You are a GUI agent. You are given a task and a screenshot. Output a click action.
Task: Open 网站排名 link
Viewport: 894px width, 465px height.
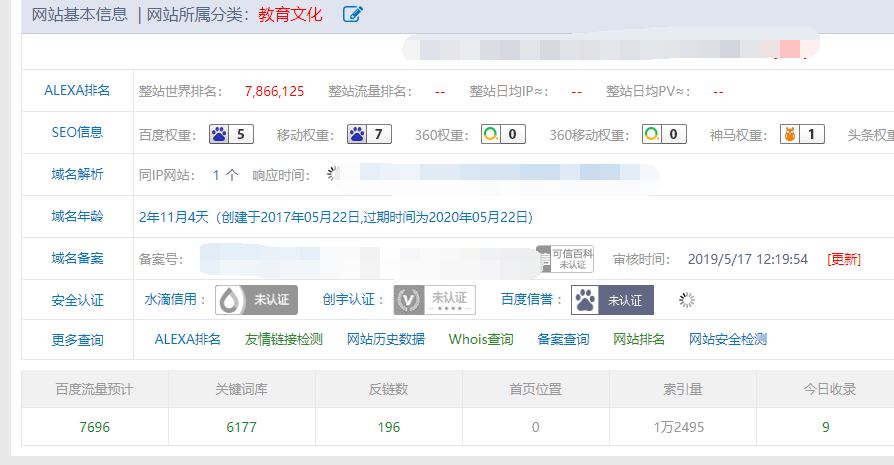639,340
